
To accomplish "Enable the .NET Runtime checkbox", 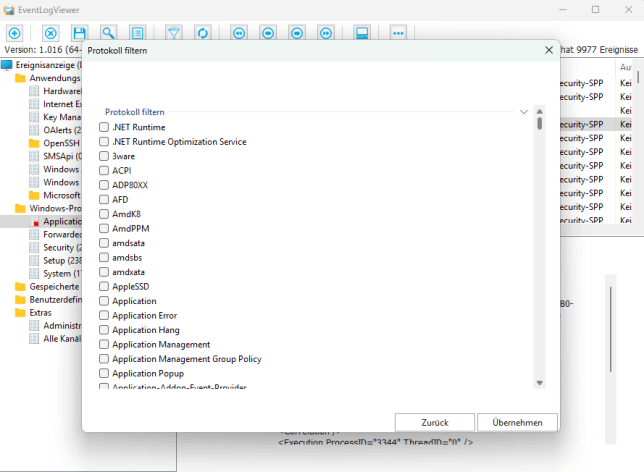I will 104,128.
